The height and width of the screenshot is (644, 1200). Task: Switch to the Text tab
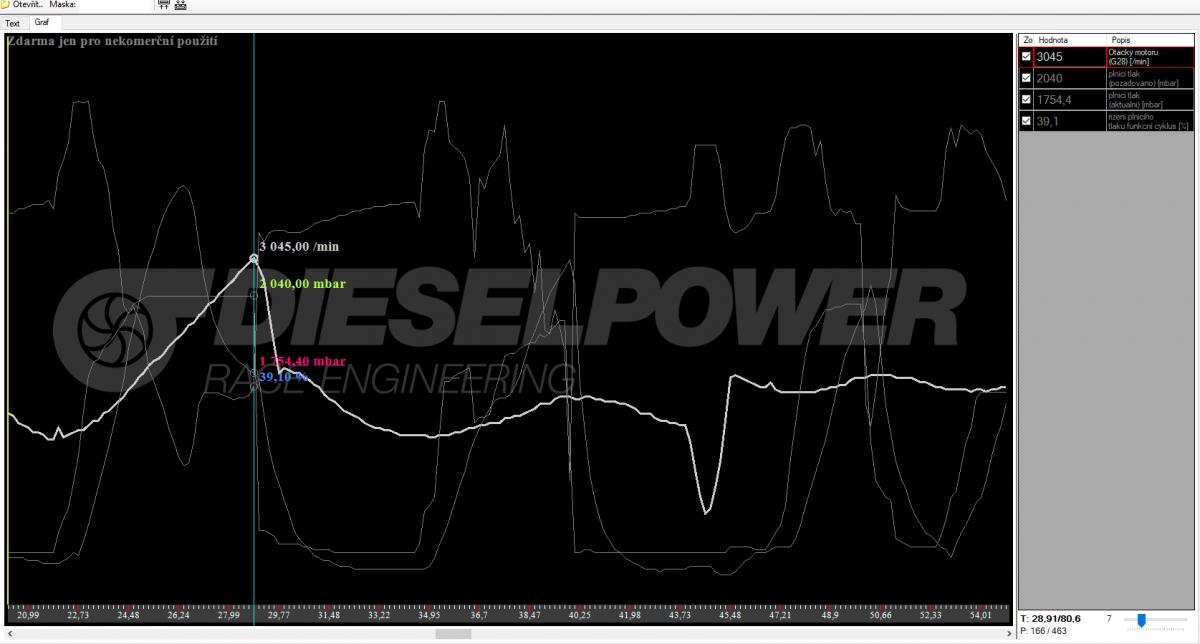click(x=12, y=23)
